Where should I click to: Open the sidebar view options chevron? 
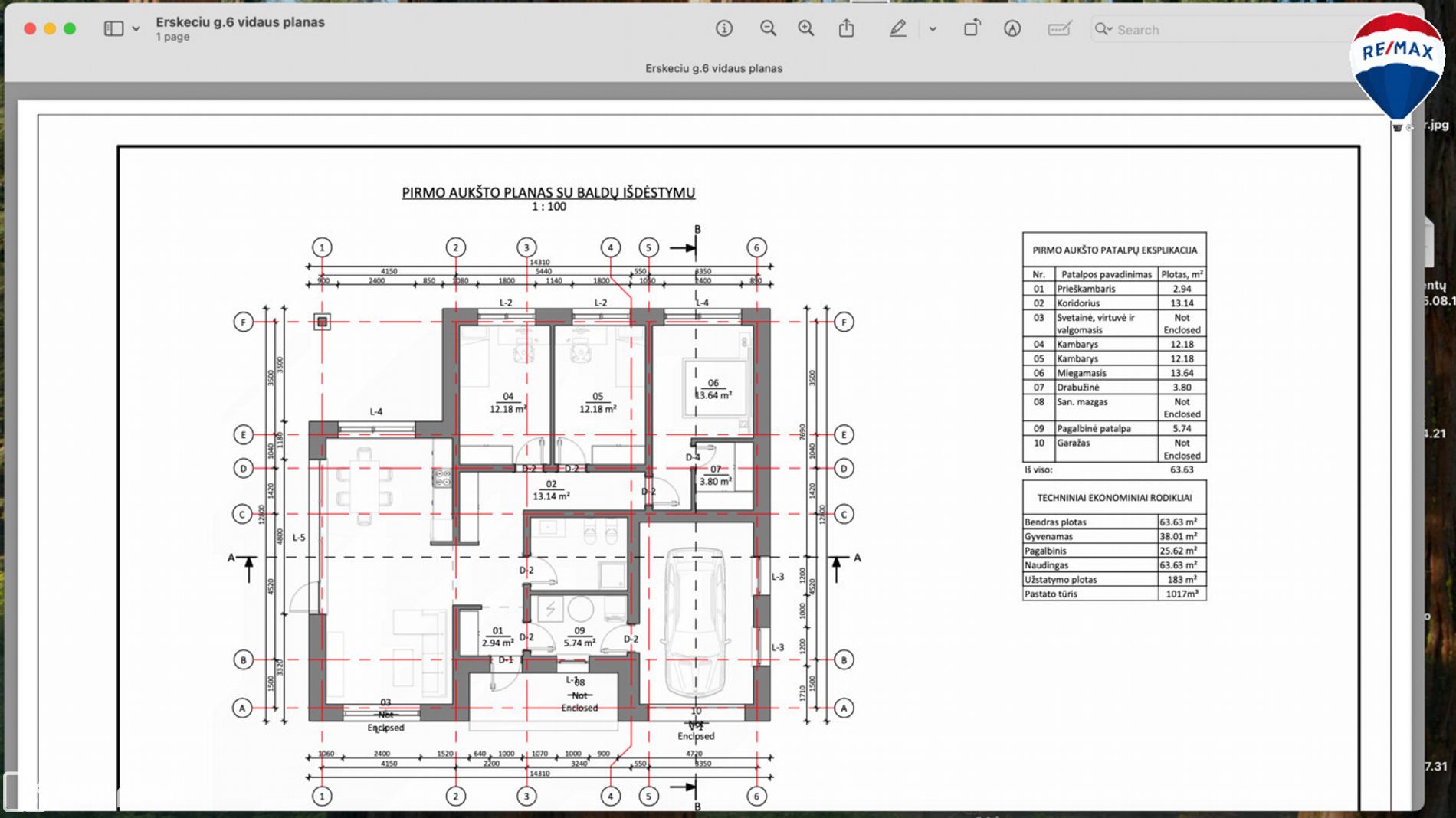click(x=136, y=29)
